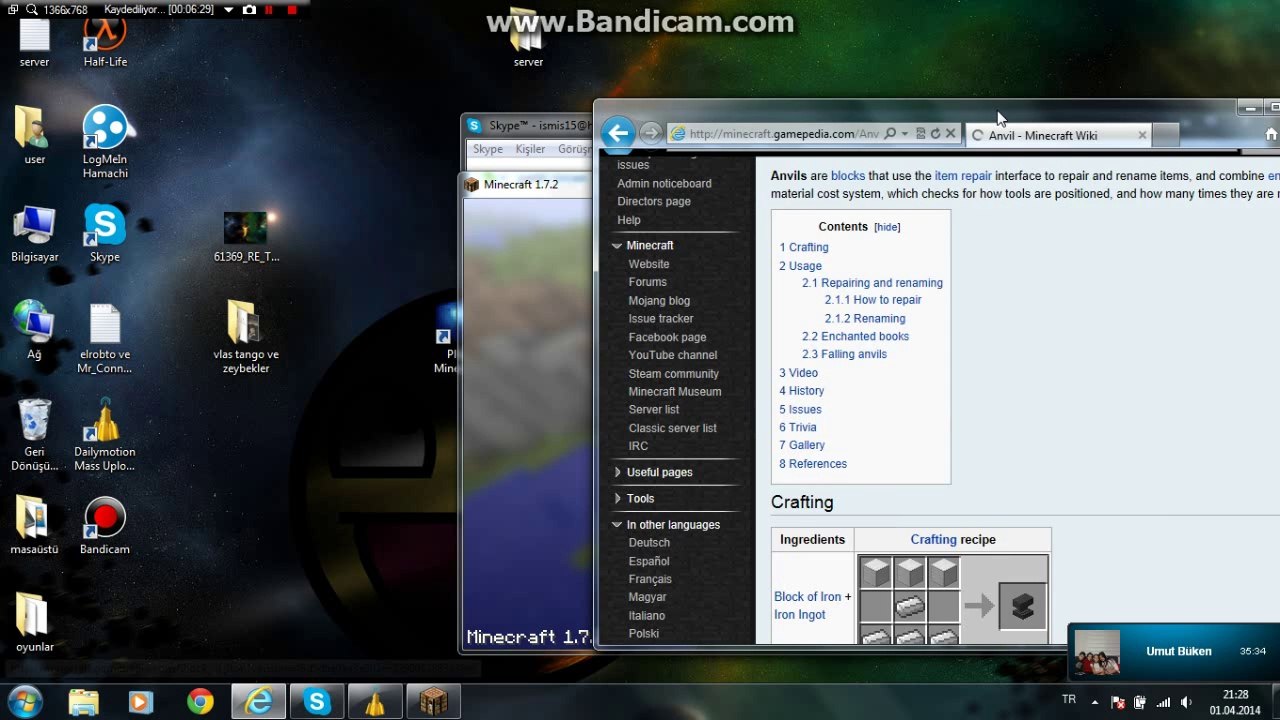The height and width of the screenshot is (720, 1280).
Task: Open the Skype menu in the Skype window
Action: (x=488, y=149)
